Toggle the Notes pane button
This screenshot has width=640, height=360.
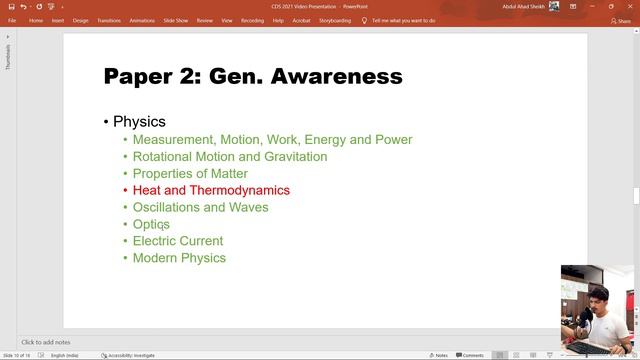point(438,356)
